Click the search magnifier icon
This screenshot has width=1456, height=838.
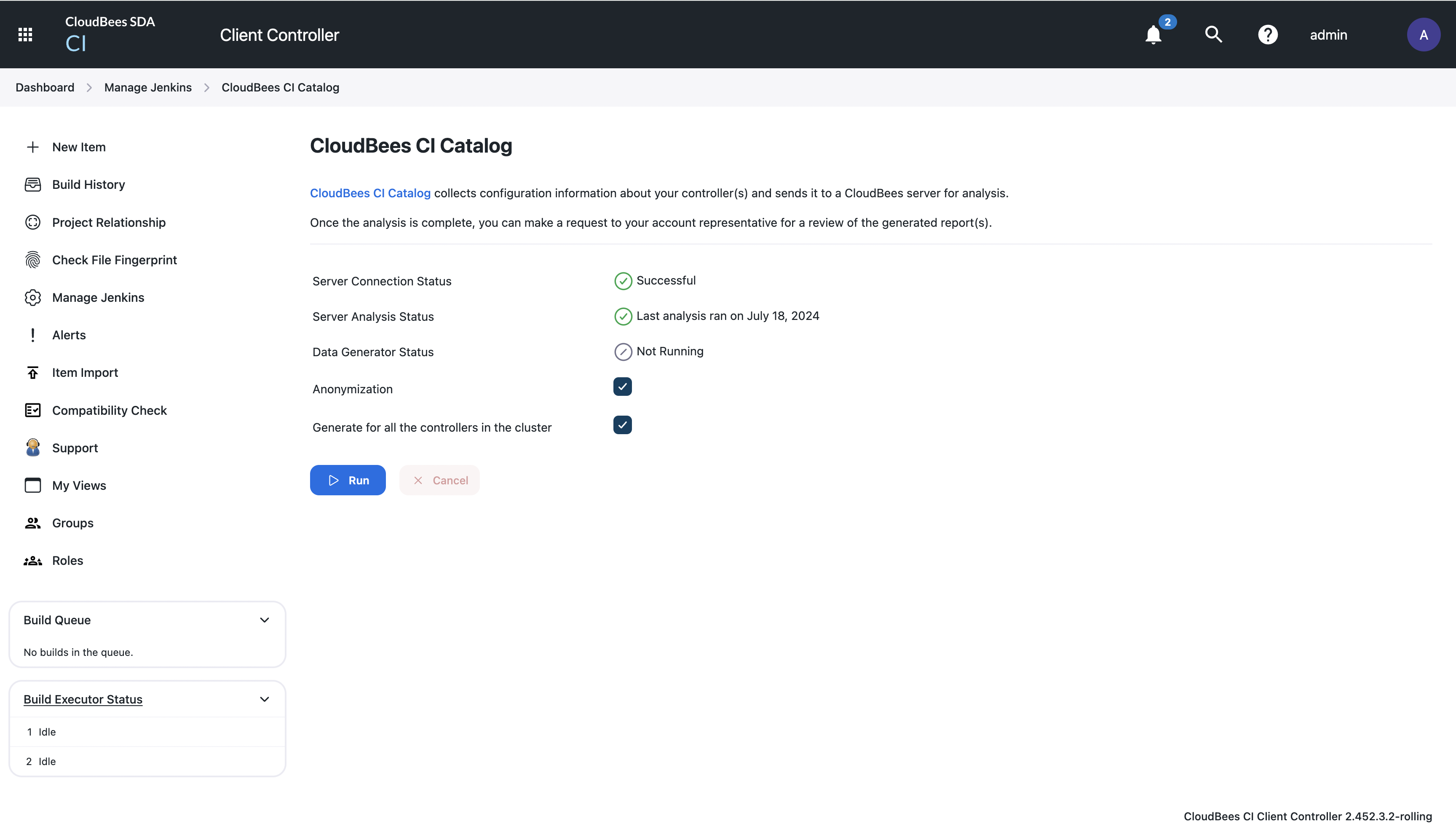(1213, 35)
